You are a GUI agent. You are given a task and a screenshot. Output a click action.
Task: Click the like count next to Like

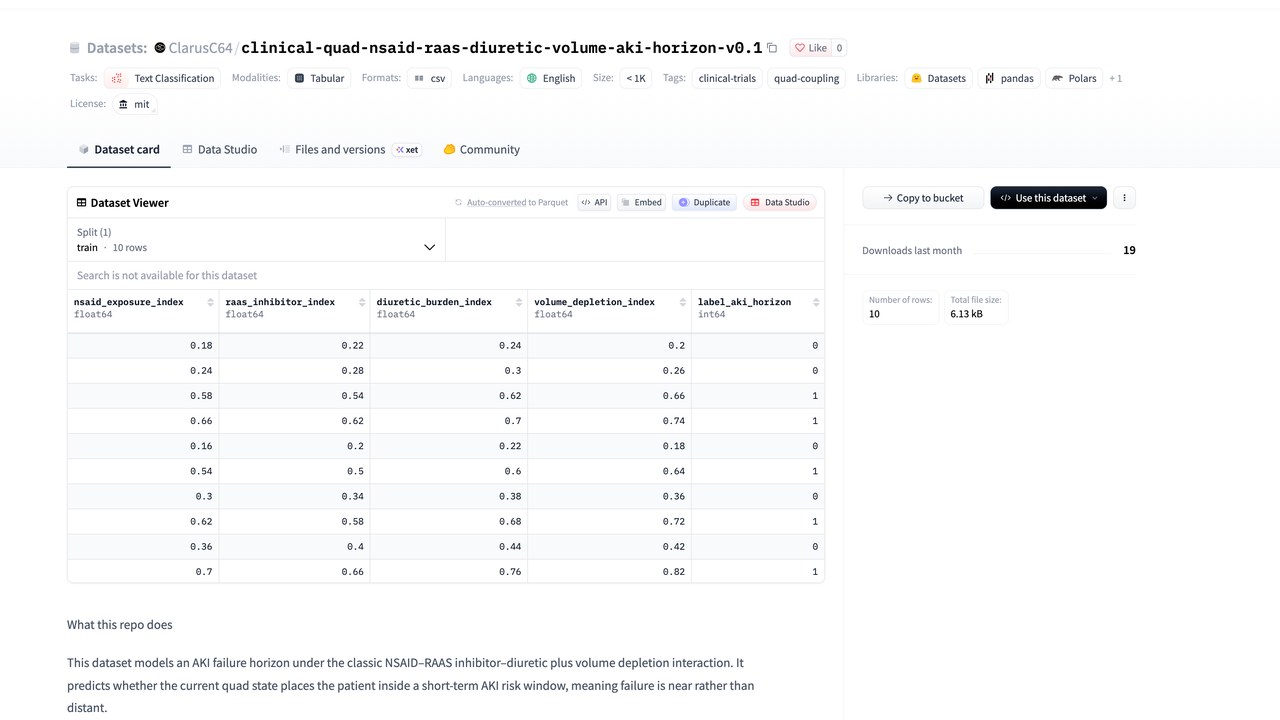tap(839, 48)
